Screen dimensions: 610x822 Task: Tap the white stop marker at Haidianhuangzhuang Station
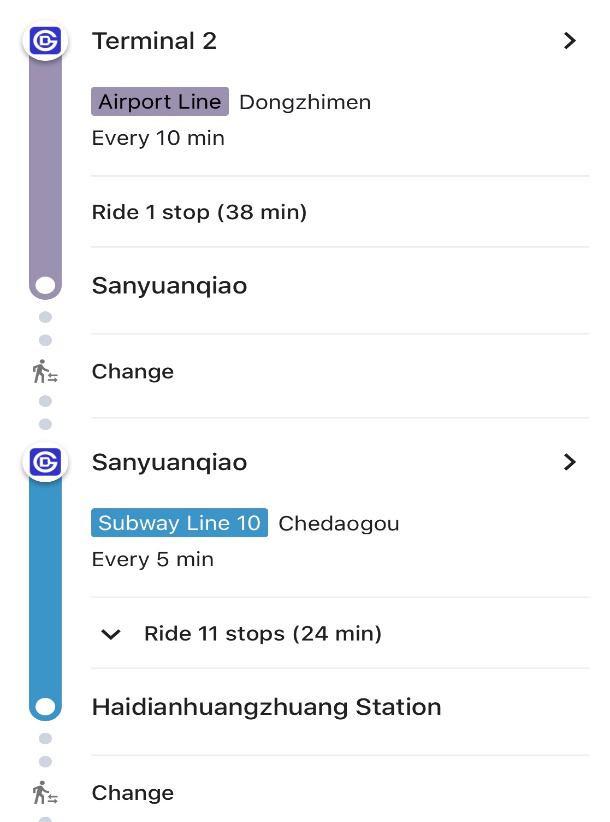(45, 707)
